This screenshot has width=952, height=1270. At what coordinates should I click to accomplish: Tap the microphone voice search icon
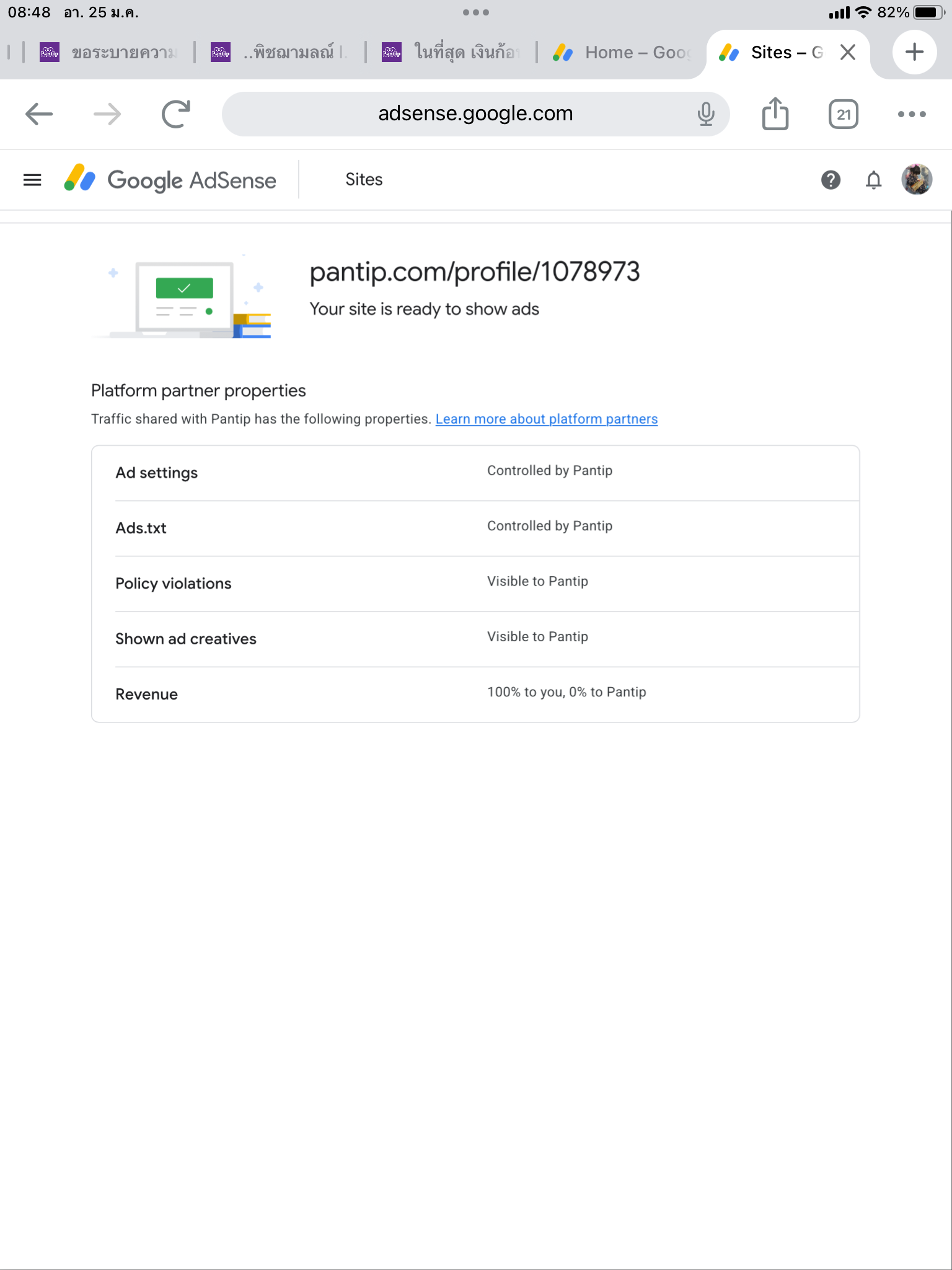[706, 114]
